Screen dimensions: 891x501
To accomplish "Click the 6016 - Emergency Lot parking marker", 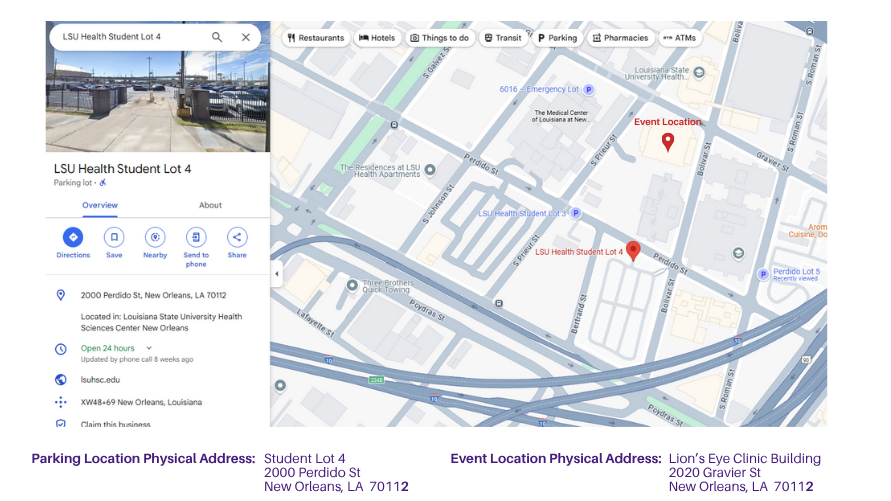I will coord(589,90).
